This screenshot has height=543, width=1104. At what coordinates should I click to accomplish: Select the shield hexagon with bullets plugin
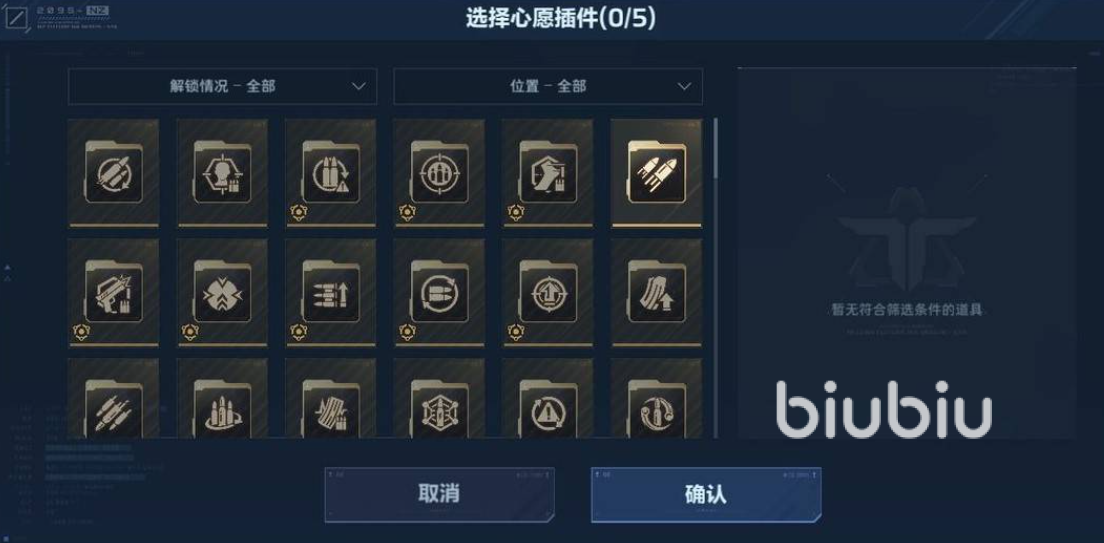tap(548, 173)
